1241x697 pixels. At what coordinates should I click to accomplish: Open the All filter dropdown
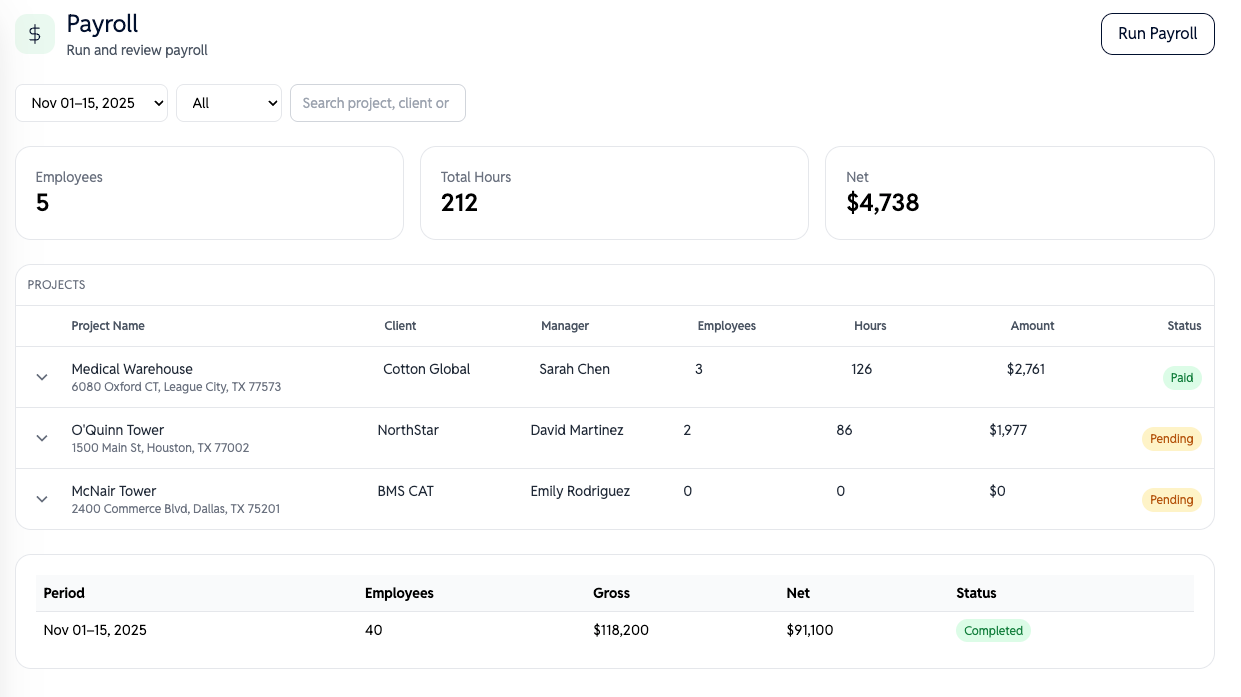click(x=228, y=103)
